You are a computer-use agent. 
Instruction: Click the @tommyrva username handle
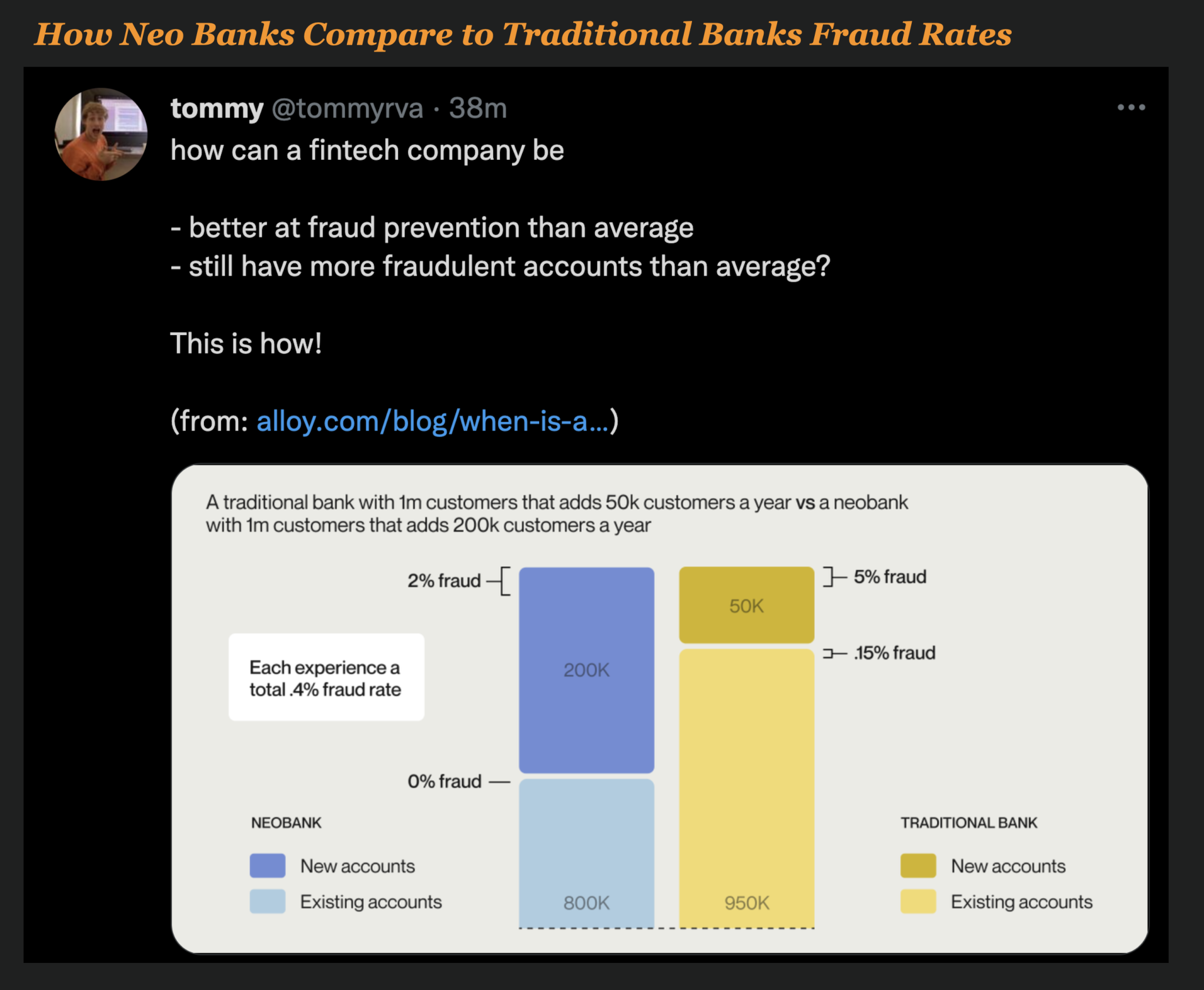(347, 107)
